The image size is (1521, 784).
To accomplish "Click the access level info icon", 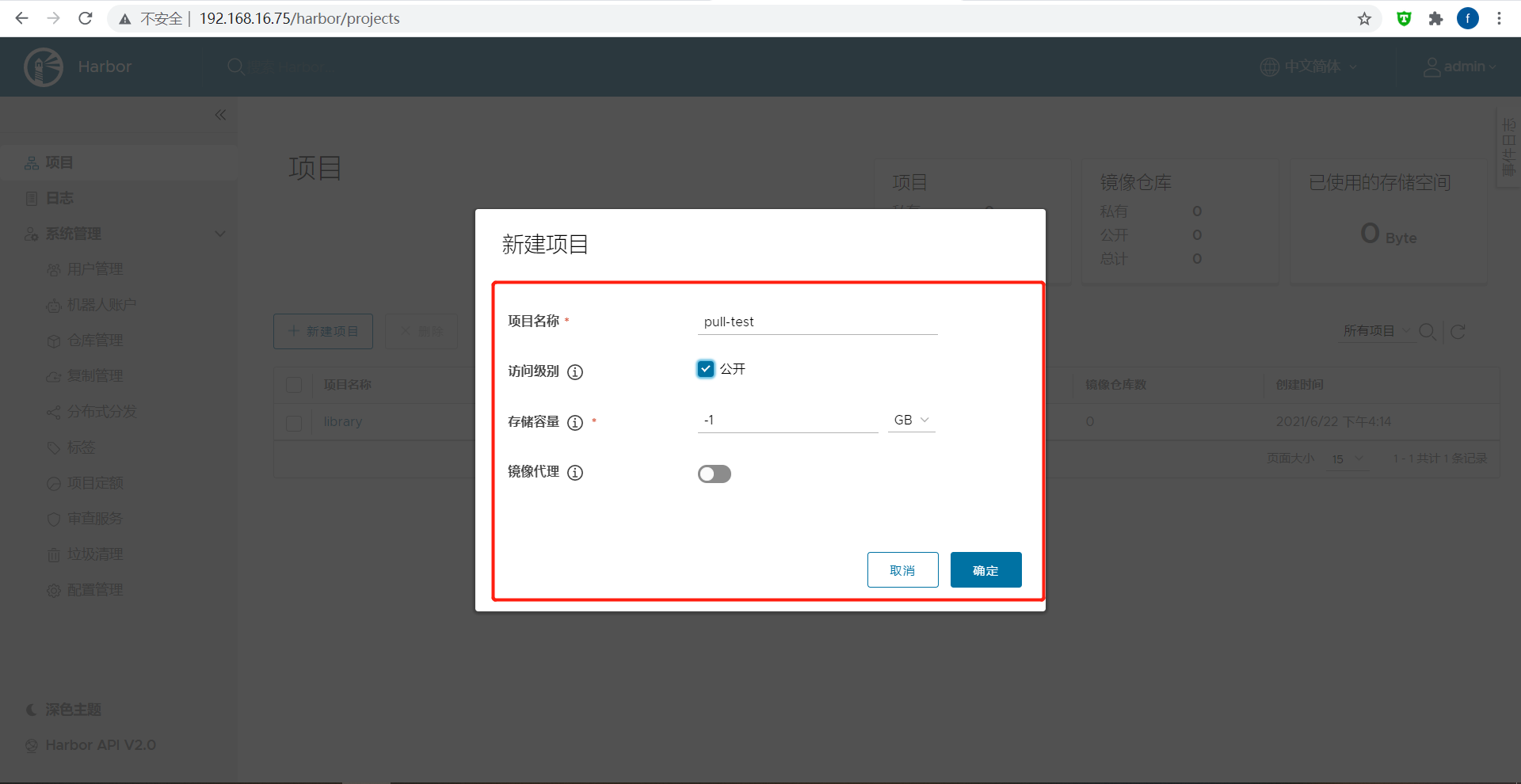I will pyautogui.click(x=575, y=371).
